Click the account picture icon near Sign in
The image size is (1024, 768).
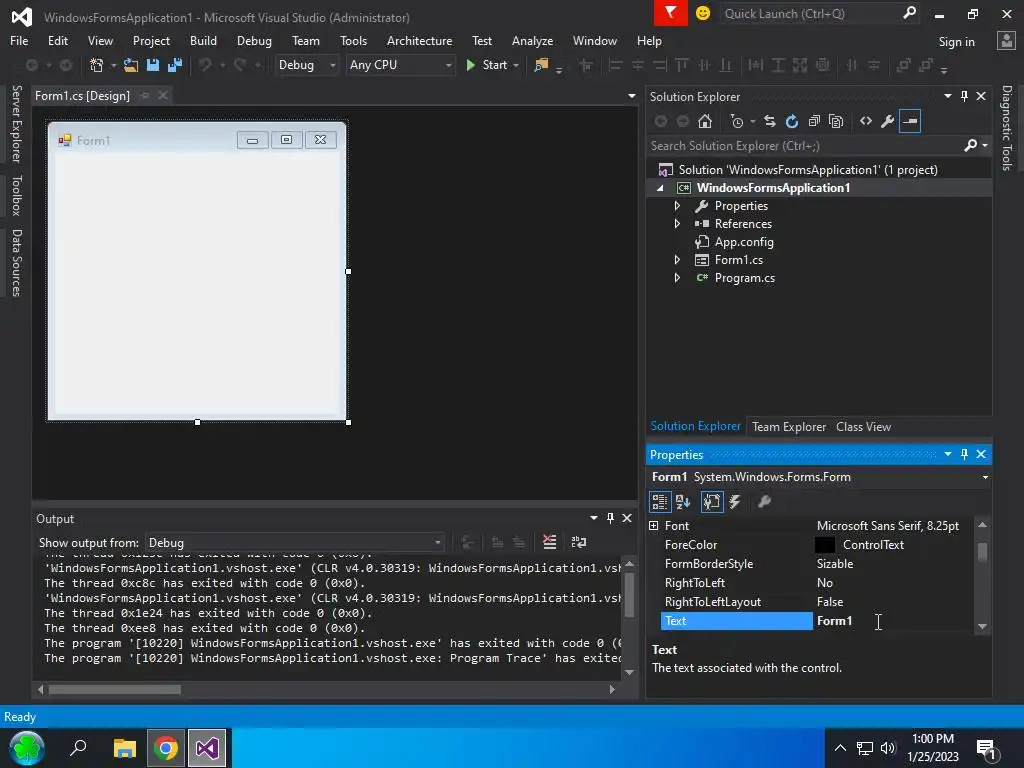1006,41
